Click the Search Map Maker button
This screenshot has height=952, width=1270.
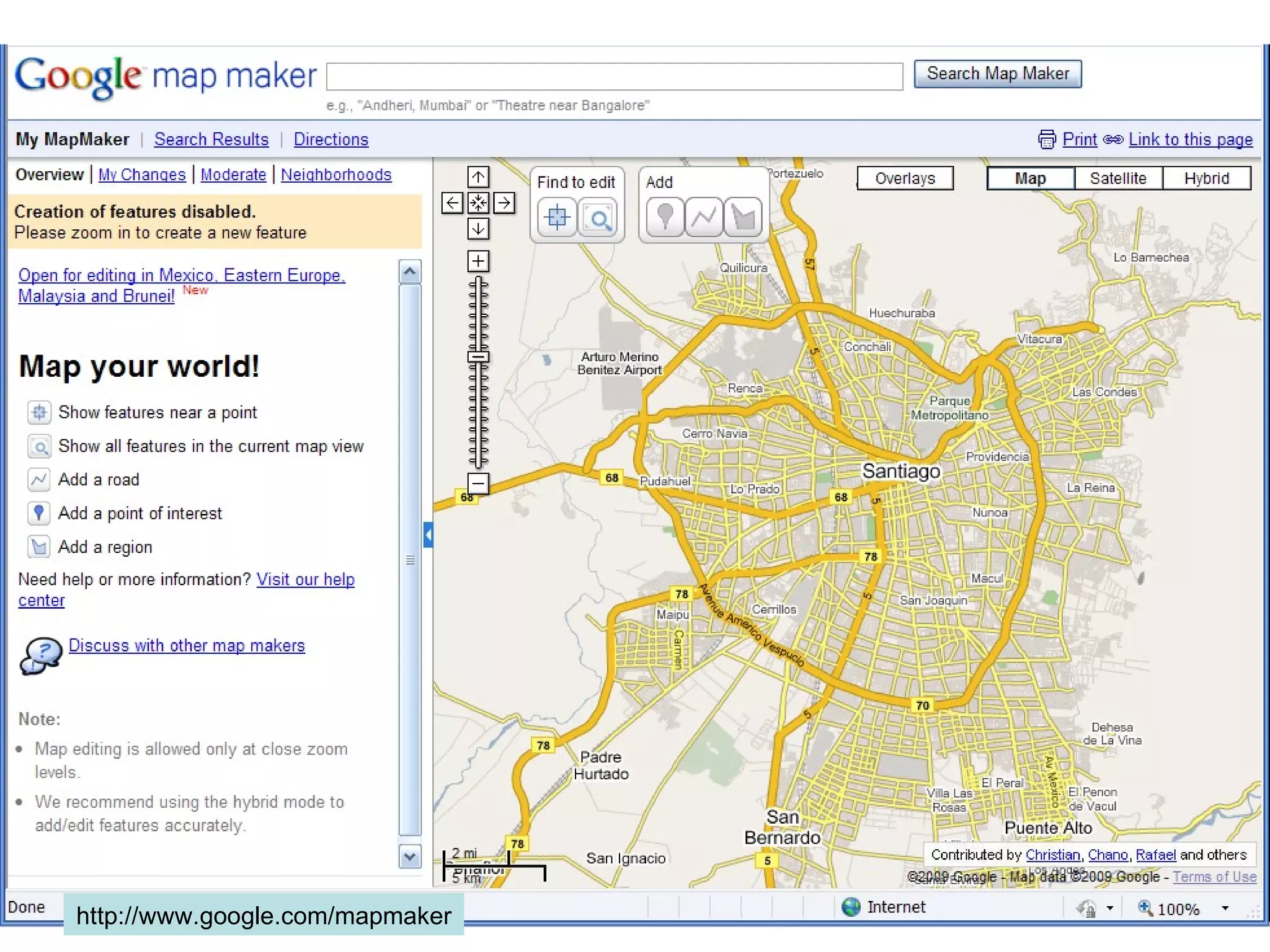(x=998, y=74)
